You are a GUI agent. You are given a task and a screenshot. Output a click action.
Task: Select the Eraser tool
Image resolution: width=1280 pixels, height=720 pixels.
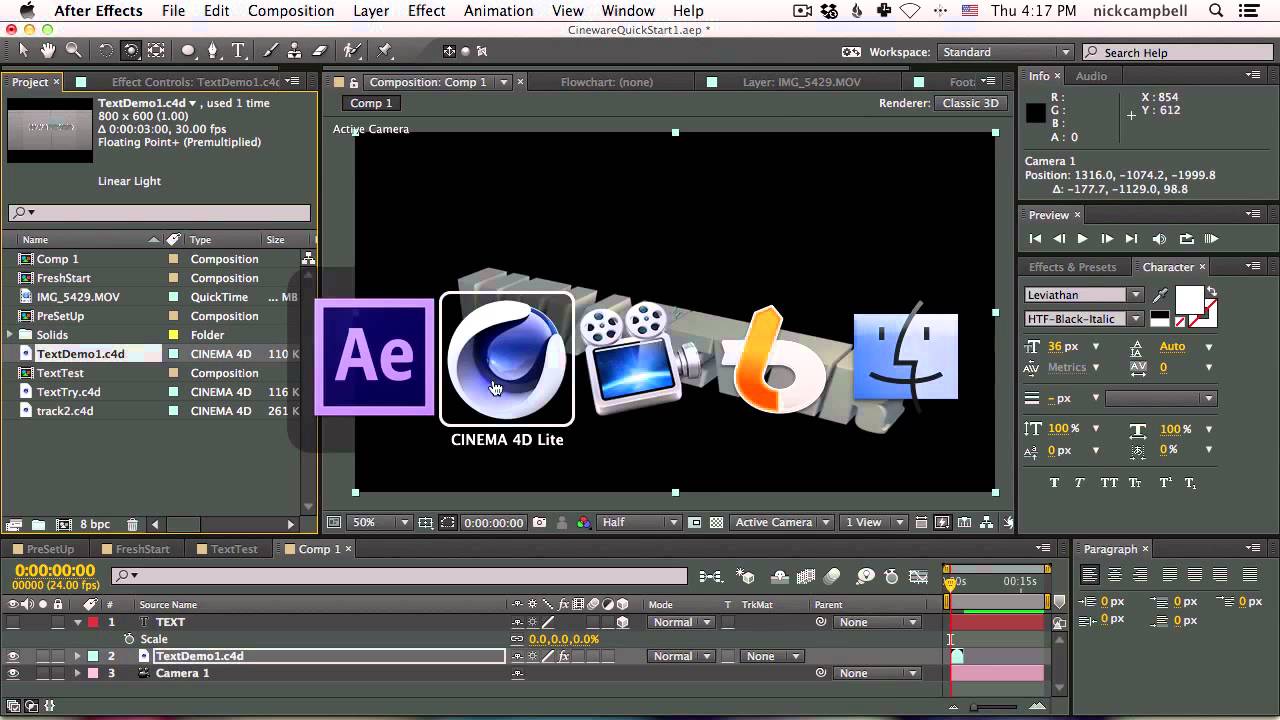click(320, 50)
